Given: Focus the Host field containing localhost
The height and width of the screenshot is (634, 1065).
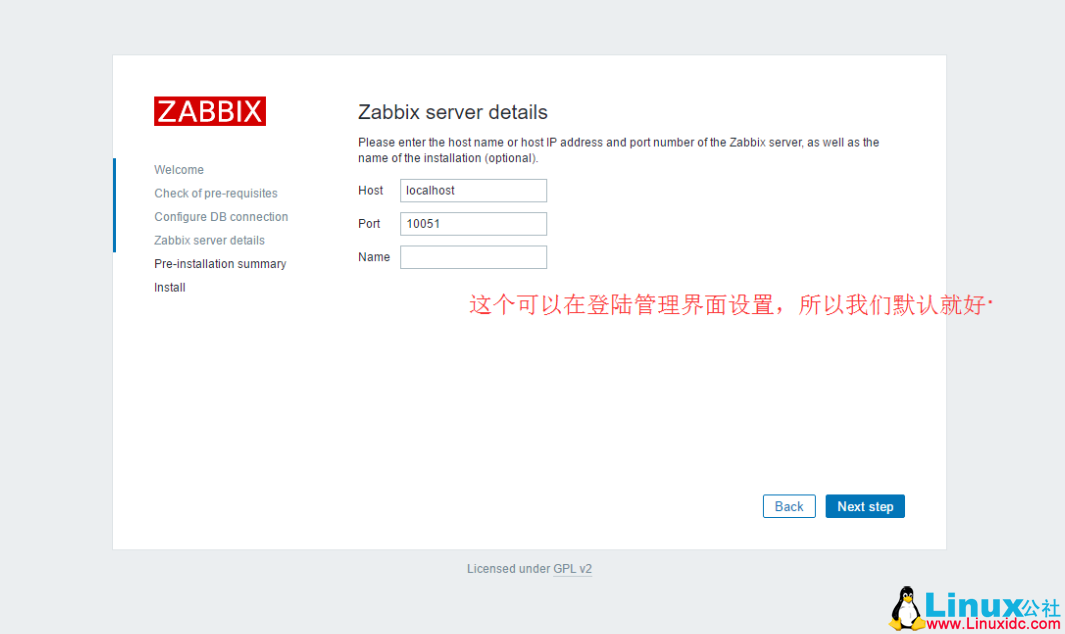Looking at the screenshot, I should pyautogui.click(x=473, y=190).
